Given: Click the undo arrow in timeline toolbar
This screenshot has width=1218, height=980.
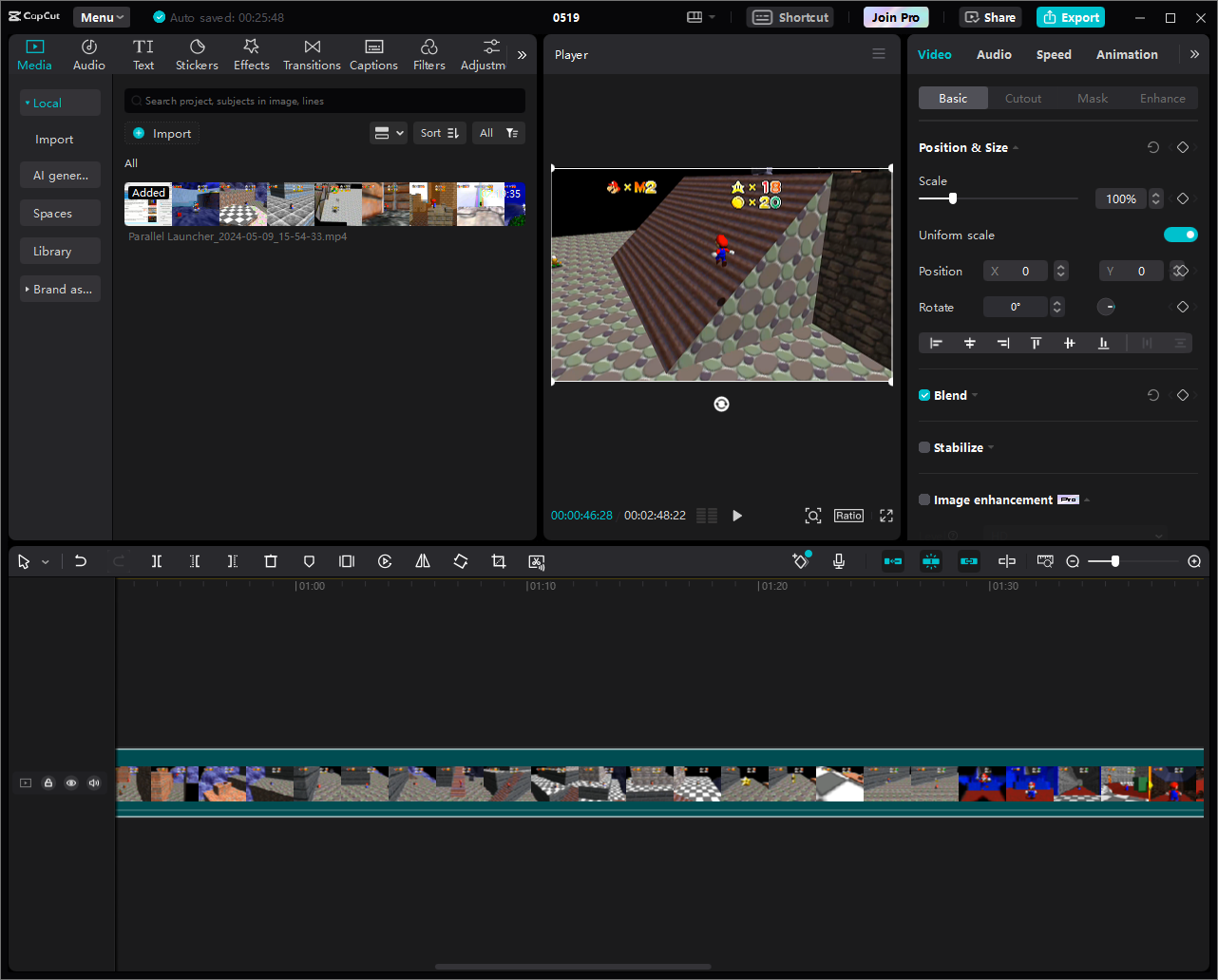Looking at the screenshot, I should tap(81, 561).
